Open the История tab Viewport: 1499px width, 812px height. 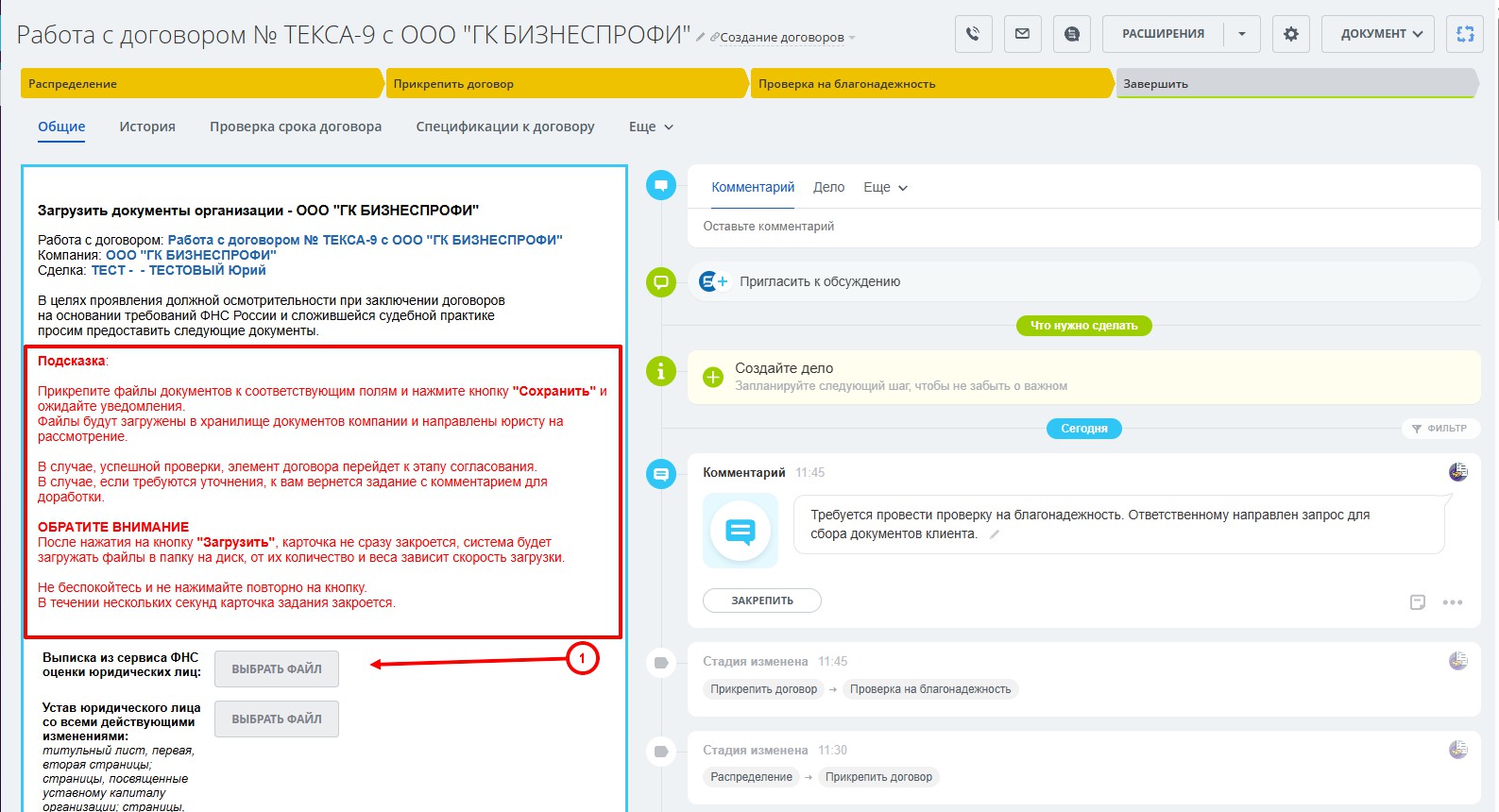(147, 127)
